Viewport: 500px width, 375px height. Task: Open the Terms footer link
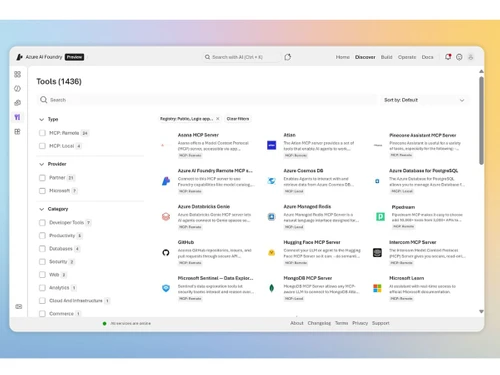[x=341, y=323]
